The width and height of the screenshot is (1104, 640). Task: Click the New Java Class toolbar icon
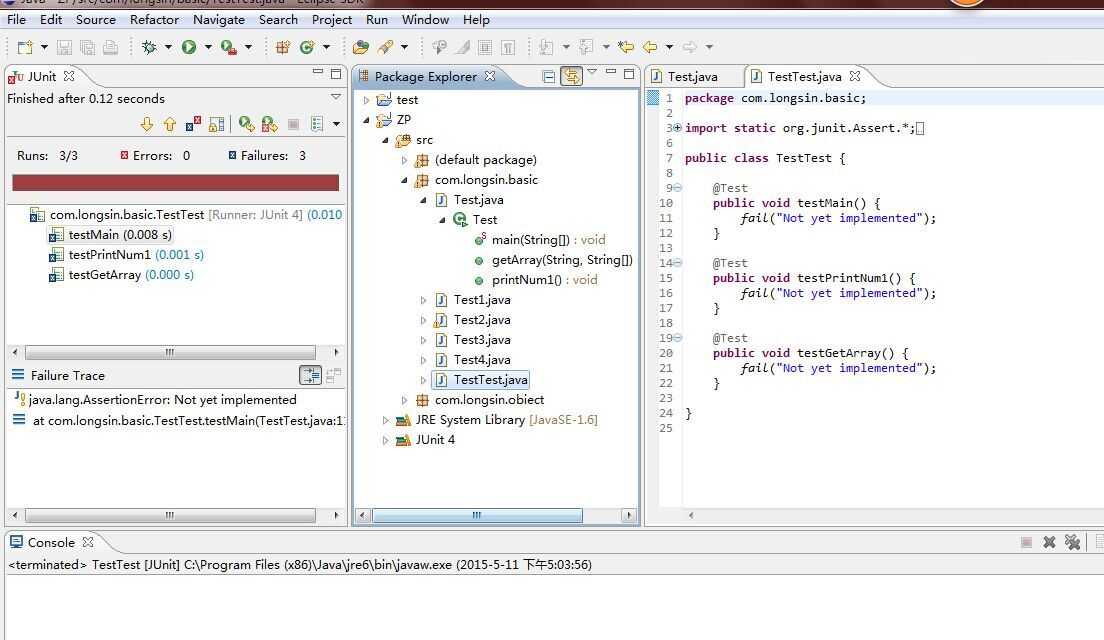[x=307, y=47]
